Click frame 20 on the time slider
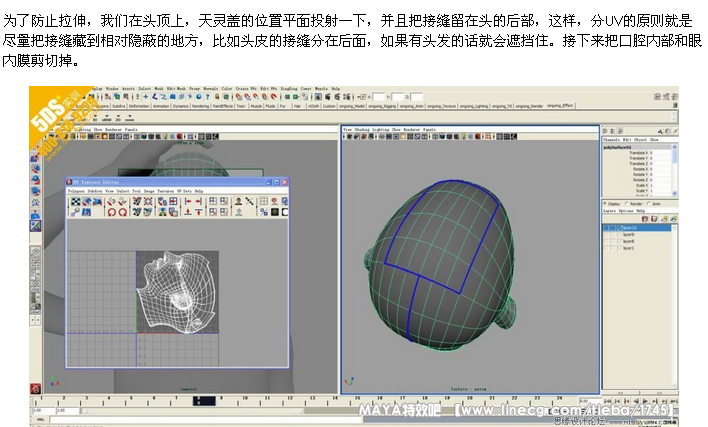Screen dimensions: 708x427 (470, 398)
